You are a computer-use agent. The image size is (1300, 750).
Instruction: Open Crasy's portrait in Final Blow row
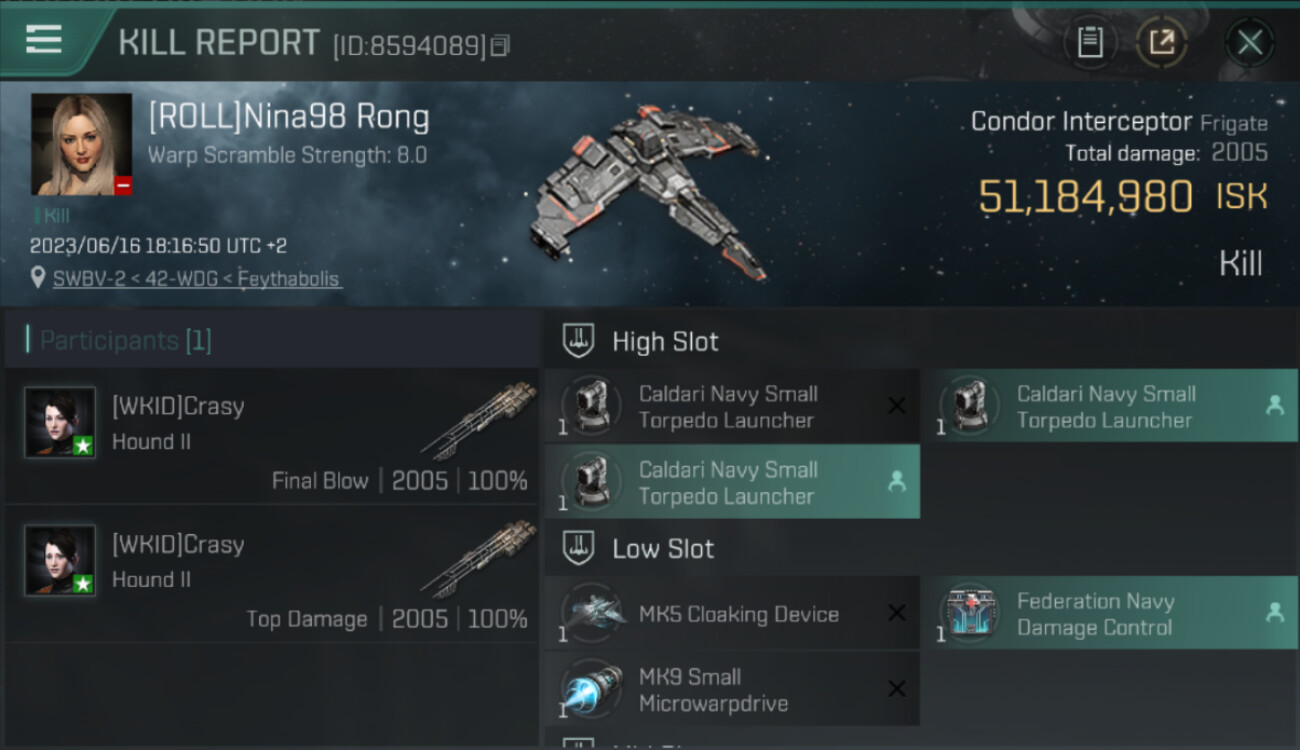point(60,422)
